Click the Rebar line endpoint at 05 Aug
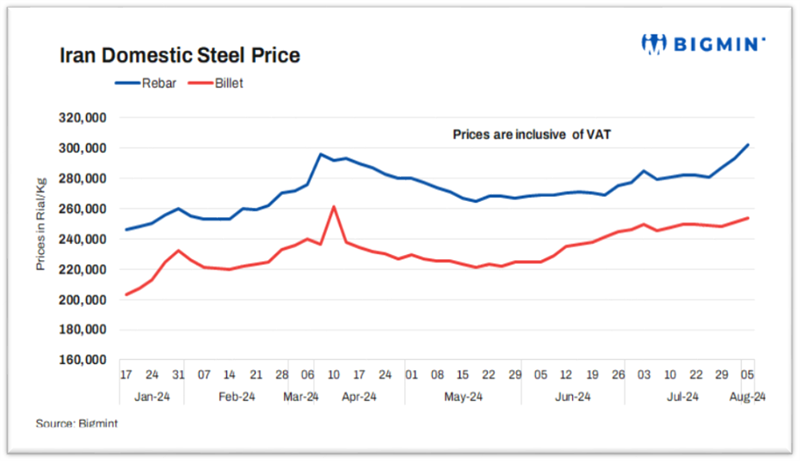 (747, 145)
